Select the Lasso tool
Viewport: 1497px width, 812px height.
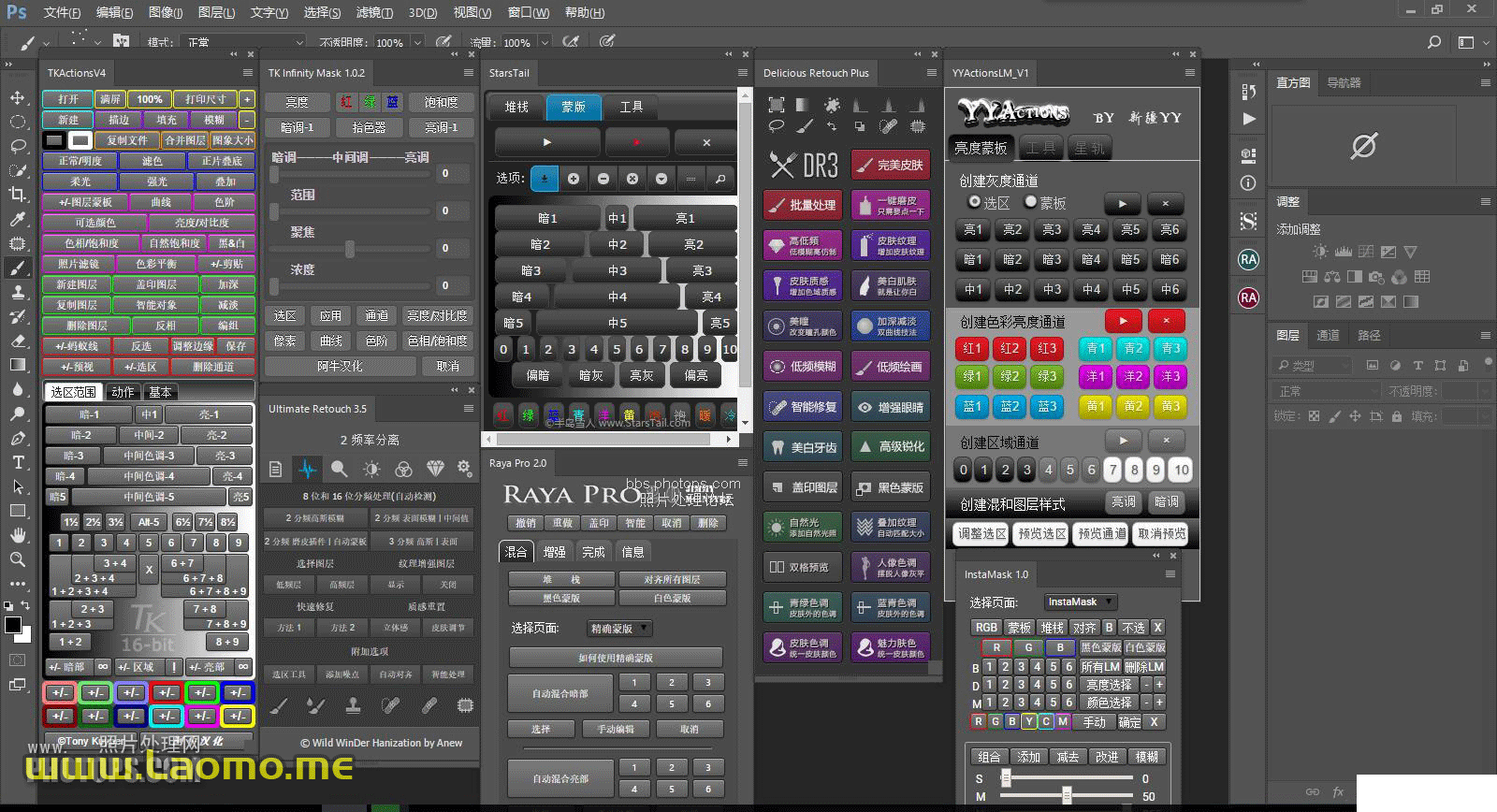pos(18,146)
